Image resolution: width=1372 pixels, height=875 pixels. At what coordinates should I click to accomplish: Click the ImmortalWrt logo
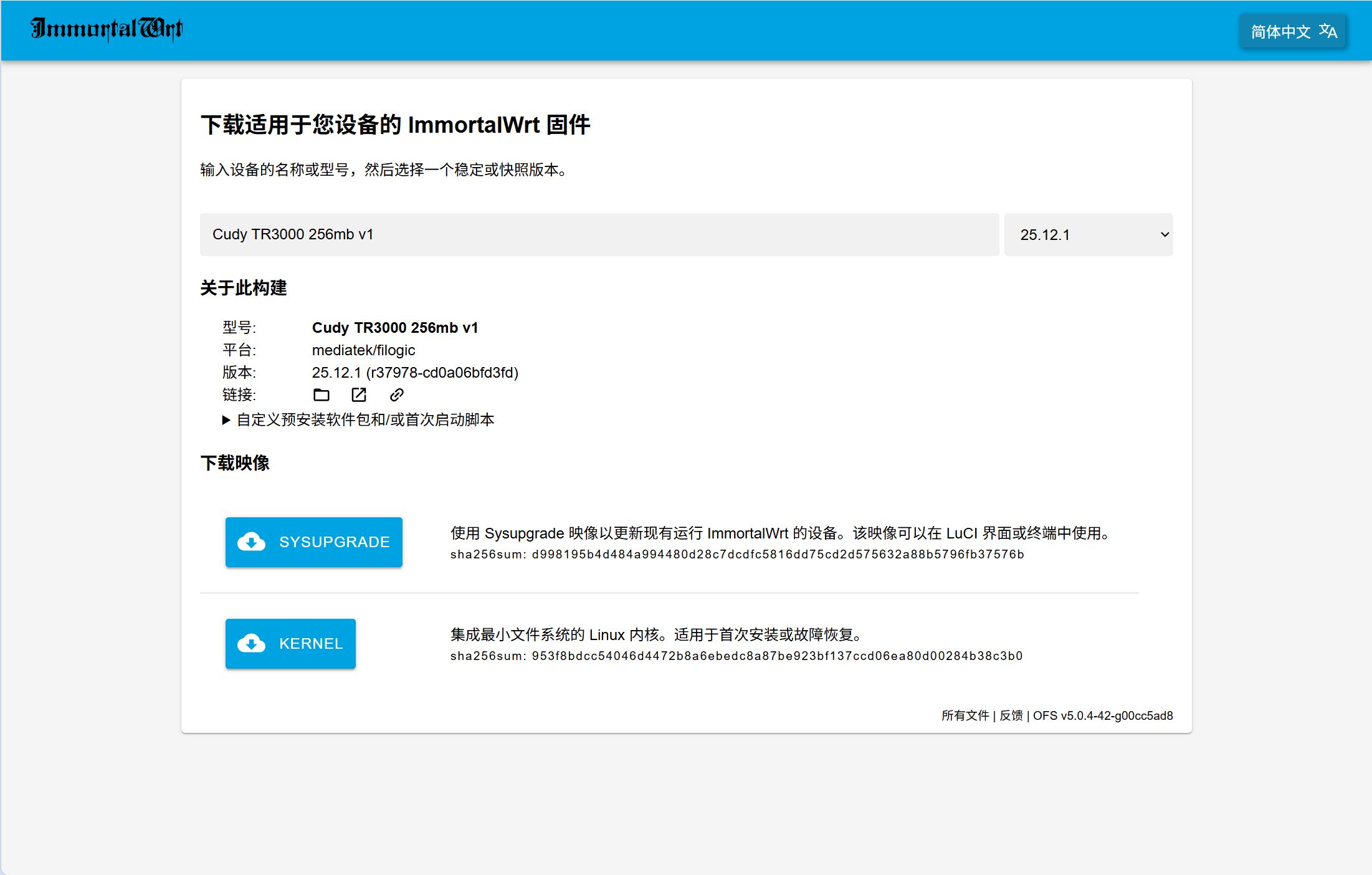[107, 29]
